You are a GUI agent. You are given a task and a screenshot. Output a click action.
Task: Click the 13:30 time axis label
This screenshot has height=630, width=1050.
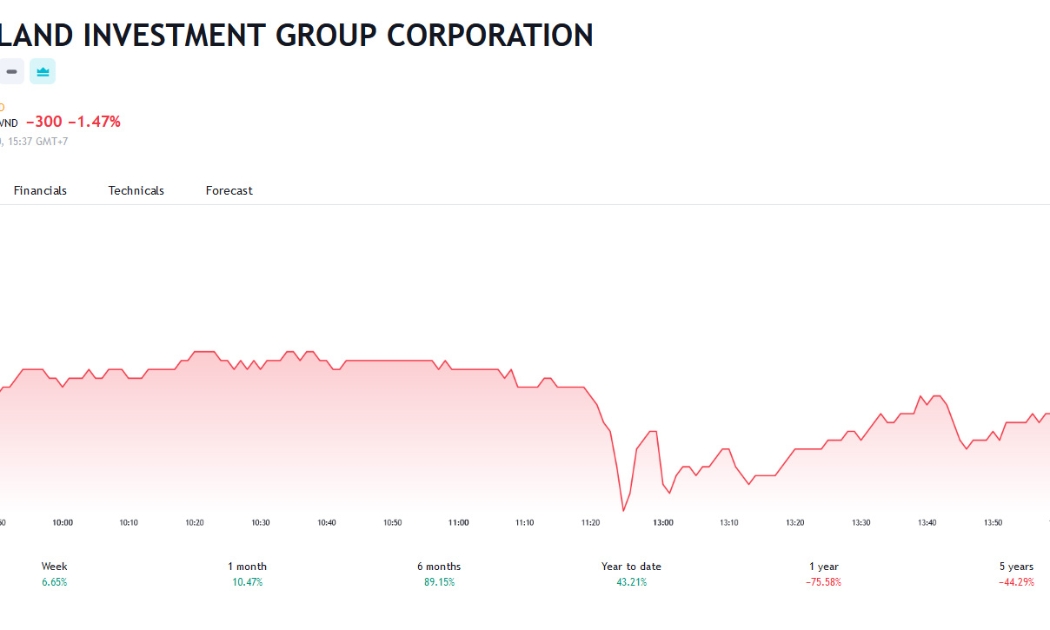861,523
